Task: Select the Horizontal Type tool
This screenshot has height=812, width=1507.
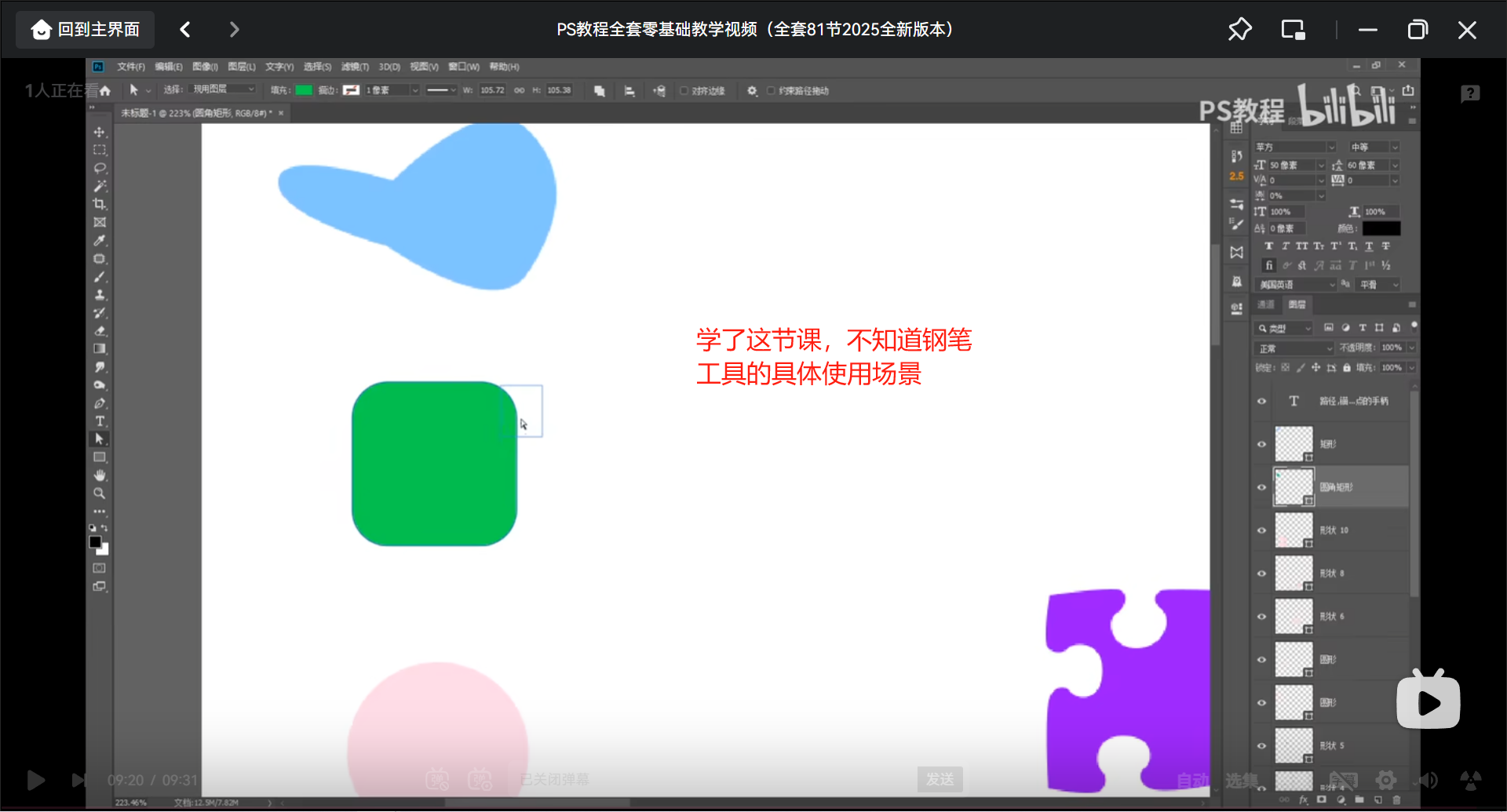Action: pyautogui.click(x=100, y=421)
